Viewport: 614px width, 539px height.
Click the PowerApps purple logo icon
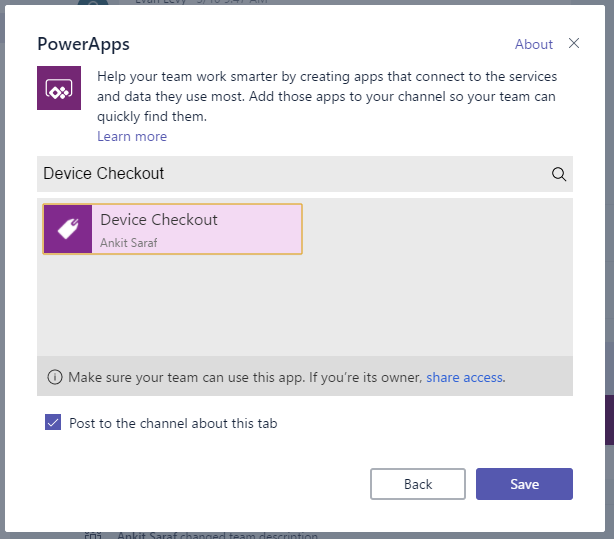[59, 88]
